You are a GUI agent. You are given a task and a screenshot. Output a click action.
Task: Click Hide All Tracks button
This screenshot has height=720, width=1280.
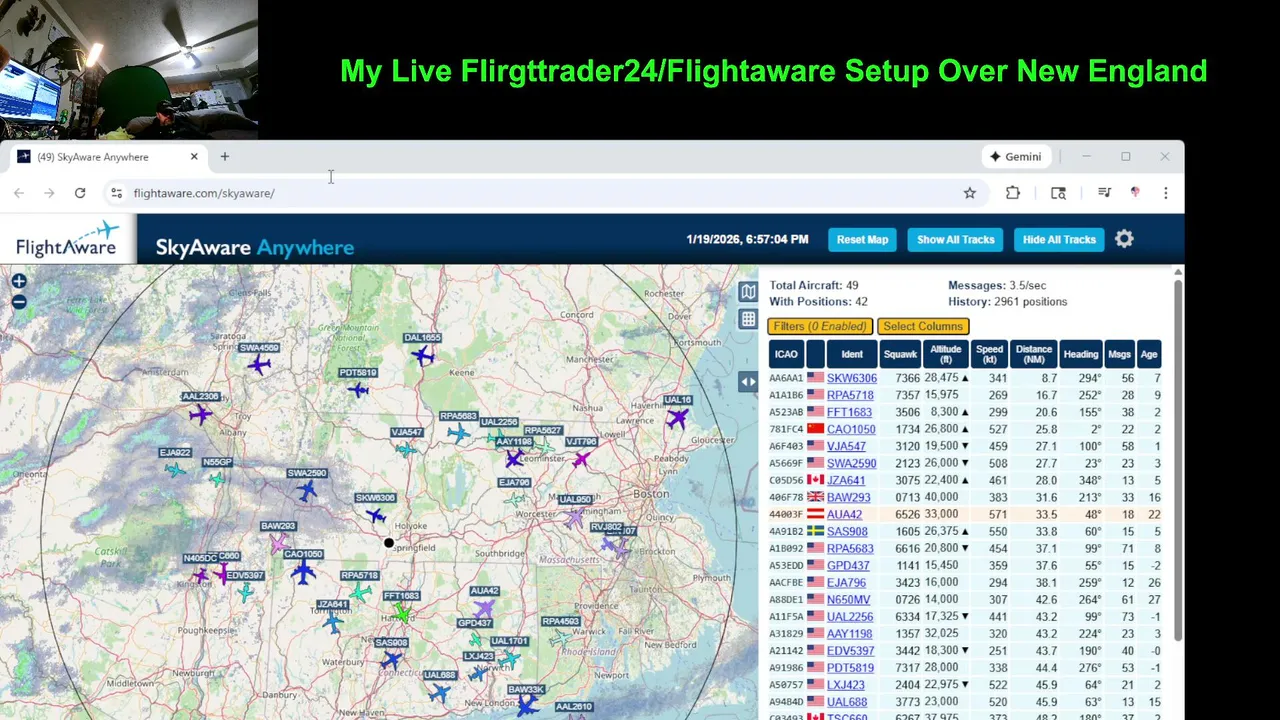[1059, 240]
